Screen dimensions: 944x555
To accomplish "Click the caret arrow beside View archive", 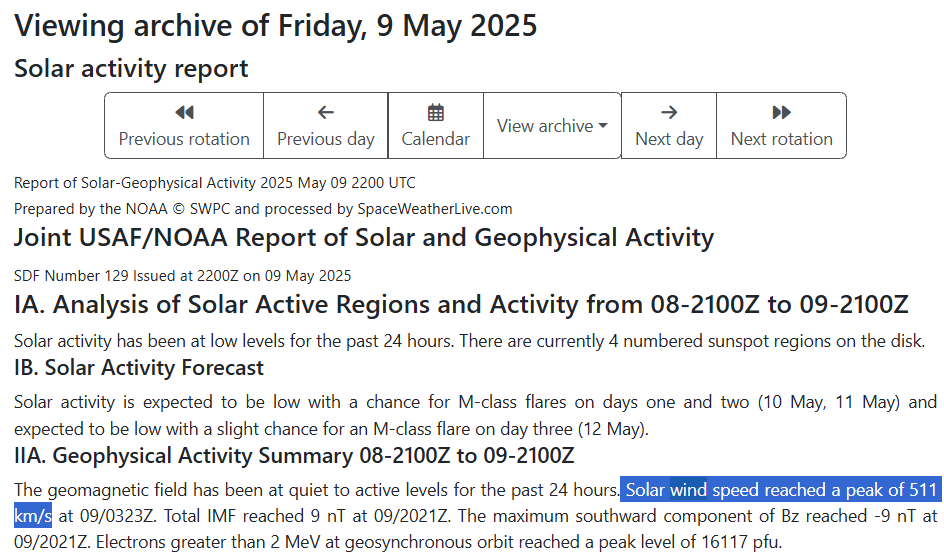I will tap(603, 127).
